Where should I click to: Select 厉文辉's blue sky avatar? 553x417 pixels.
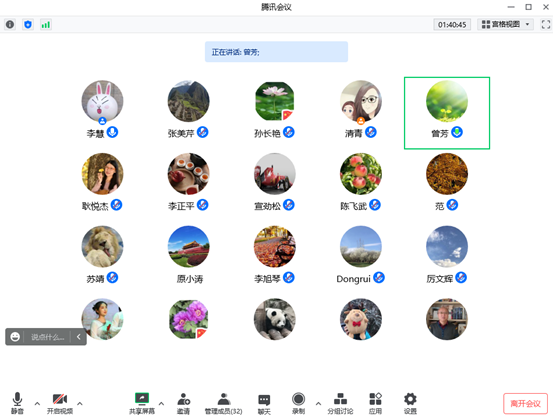(x=447, y=247)
